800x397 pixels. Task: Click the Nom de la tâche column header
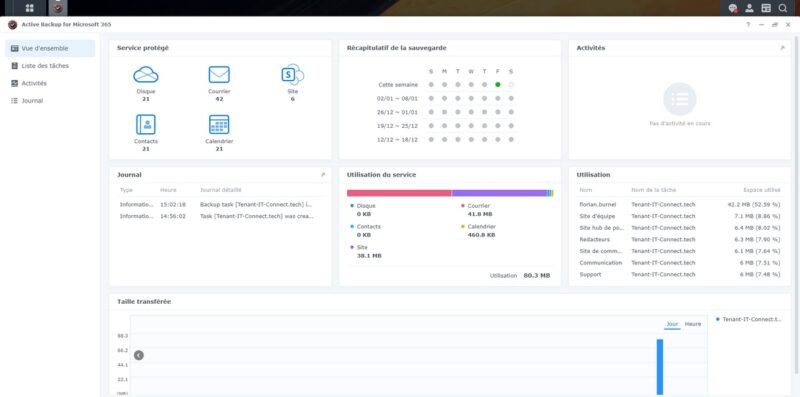click(x=654, y=190)
